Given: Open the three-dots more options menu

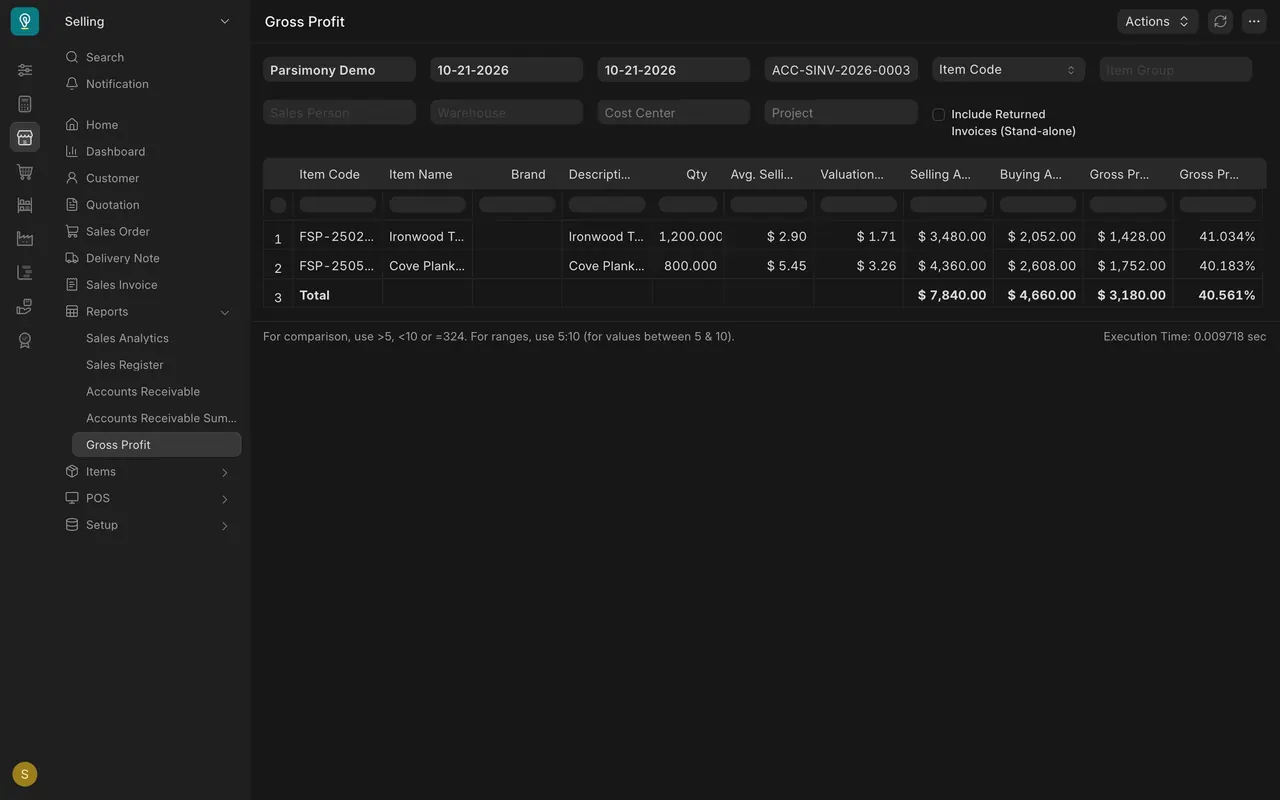Looking at the screenshot, I should click(x=1254, y=21).
